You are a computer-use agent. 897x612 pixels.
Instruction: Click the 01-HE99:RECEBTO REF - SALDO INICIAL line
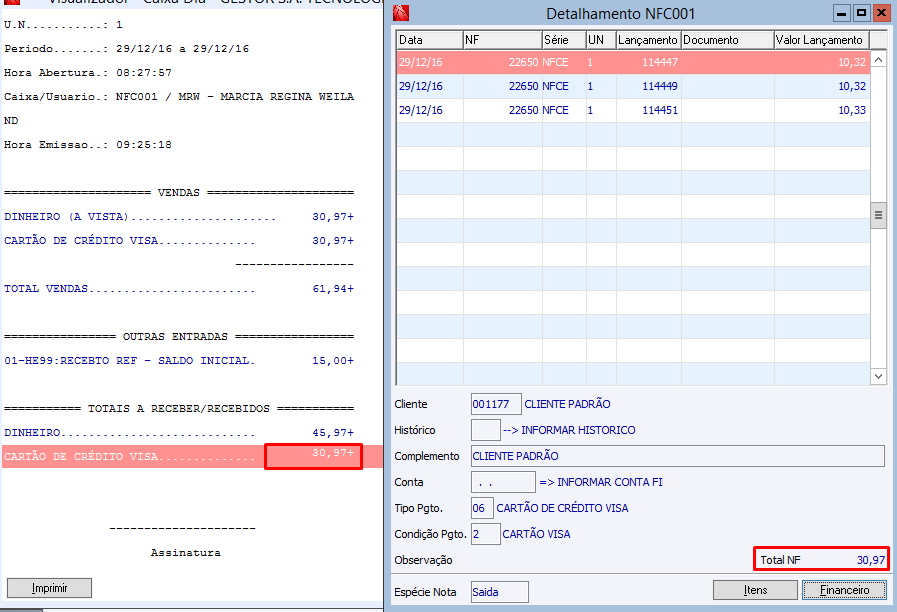coord(178,361)
